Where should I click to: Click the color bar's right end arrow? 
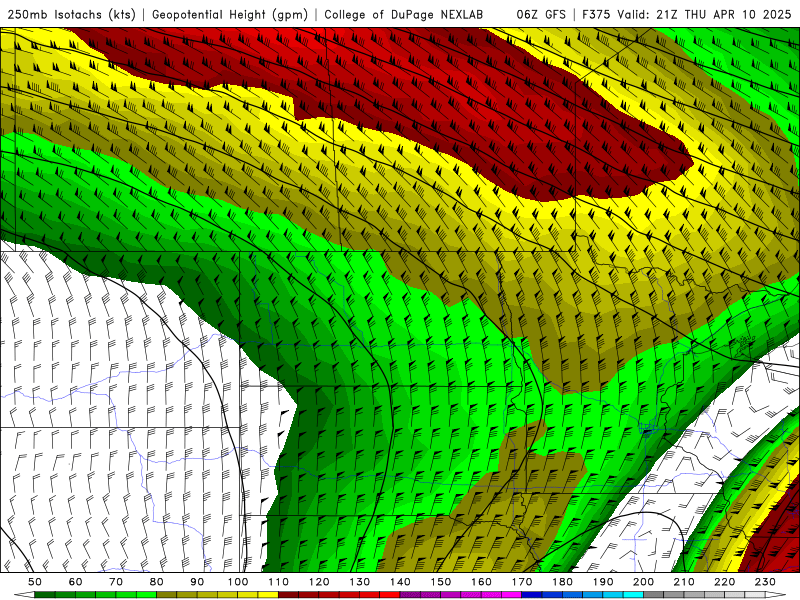pos(776,595)
